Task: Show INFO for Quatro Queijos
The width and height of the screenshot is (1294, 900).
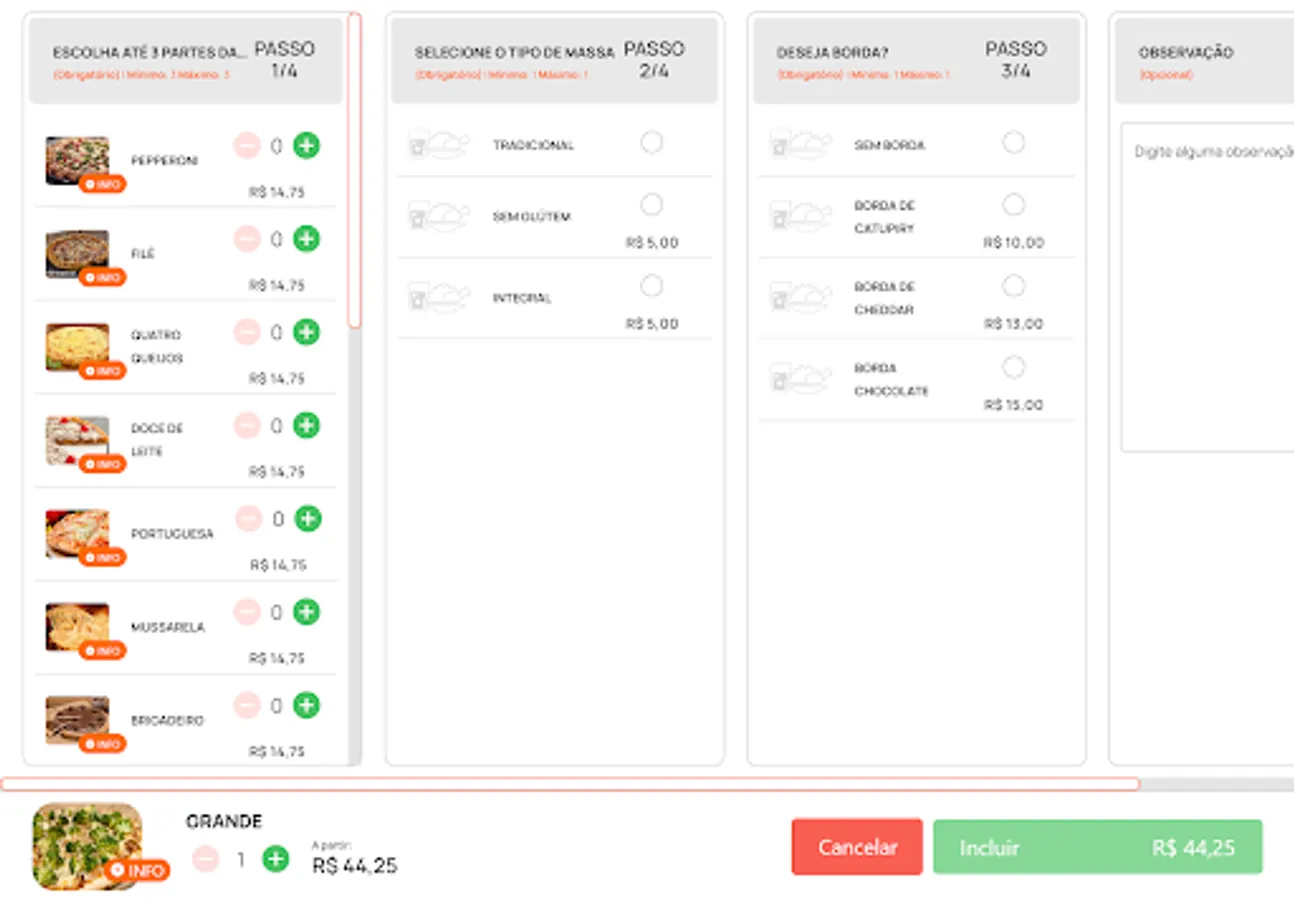Action: coord(102,371)
